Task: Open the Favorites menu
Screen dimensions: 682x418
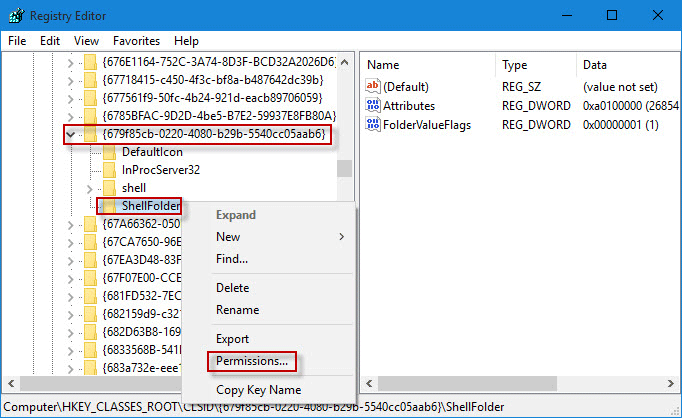Action: click(136, 41)
